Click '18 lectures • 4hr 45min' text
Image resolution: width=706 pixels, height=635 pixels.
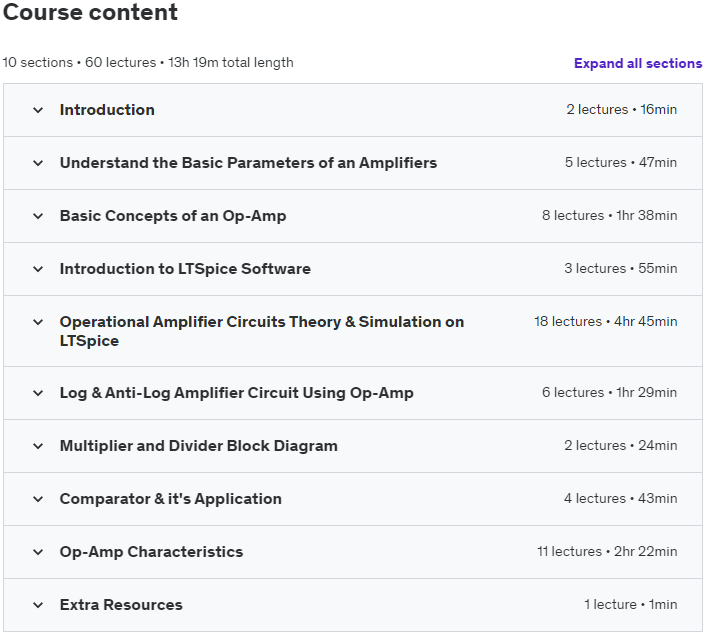[x=606, y=322]
